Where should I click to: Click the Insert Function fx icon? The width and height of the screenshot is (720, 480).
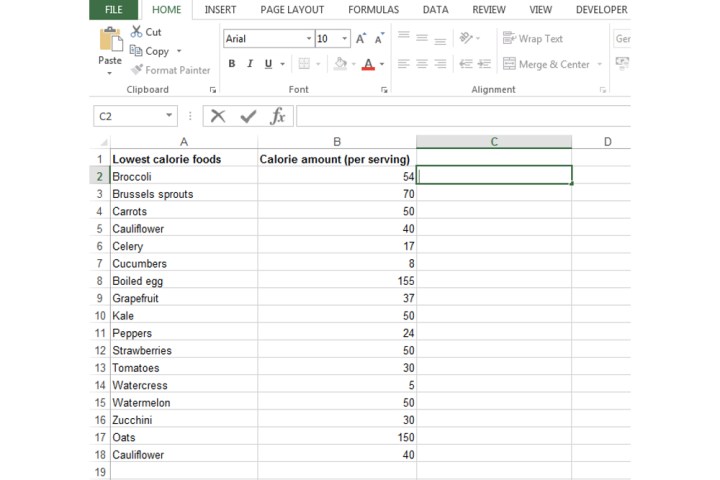pos(278,116)
